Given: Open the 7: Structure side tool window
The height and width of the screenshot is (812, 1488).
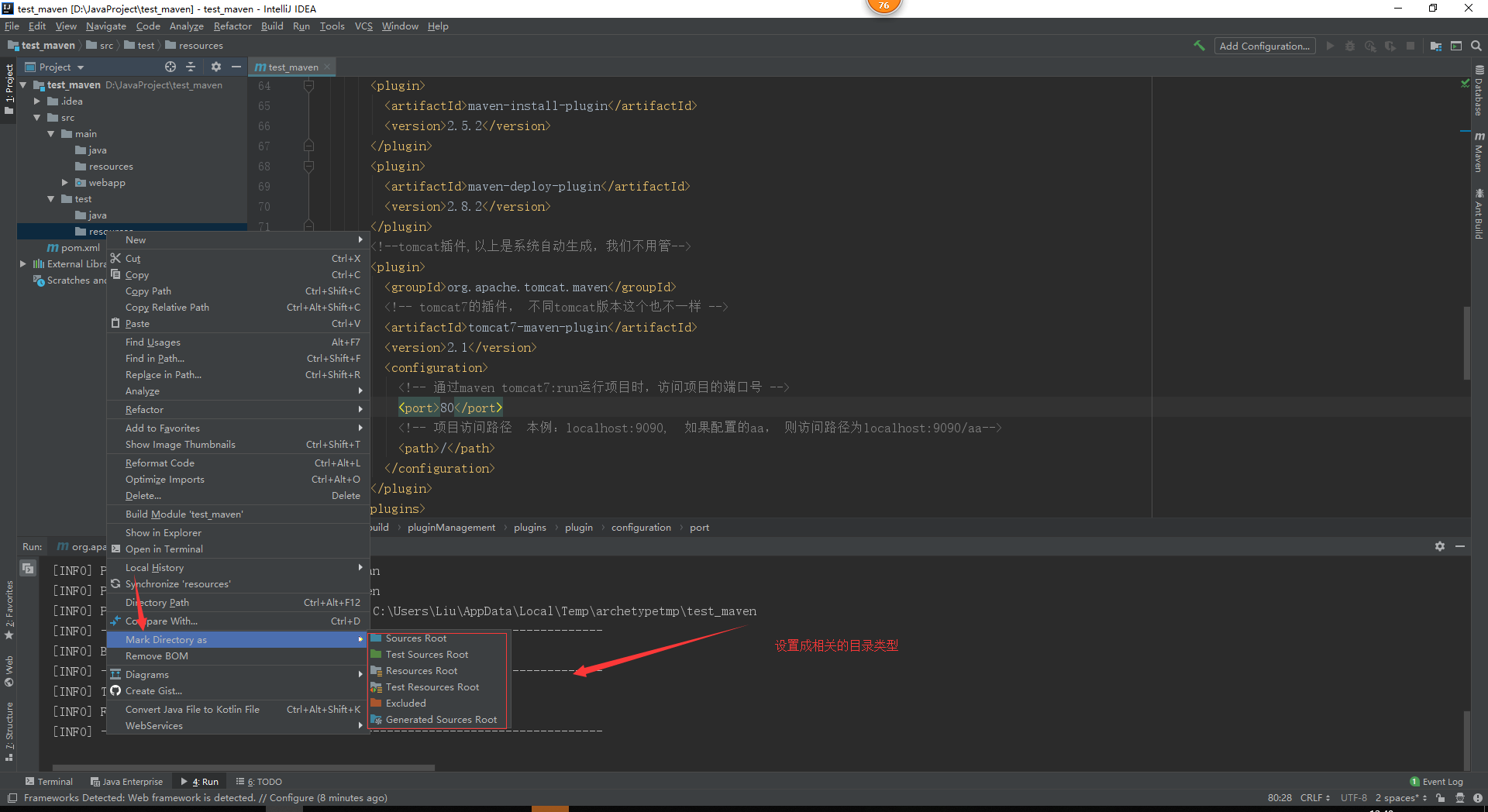Looking at the screenshot, I should click(9, 732).
